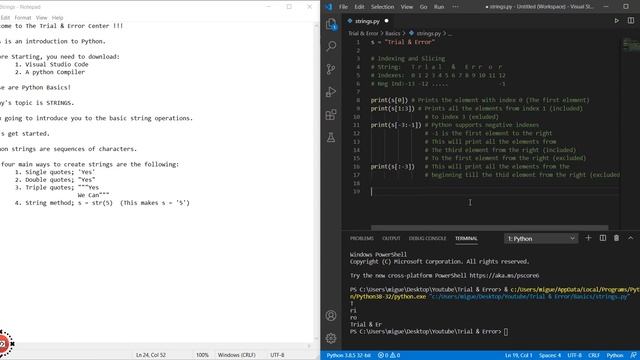
Task: Click 'Trial & Er' terminal output line
Action: point(366,324)
